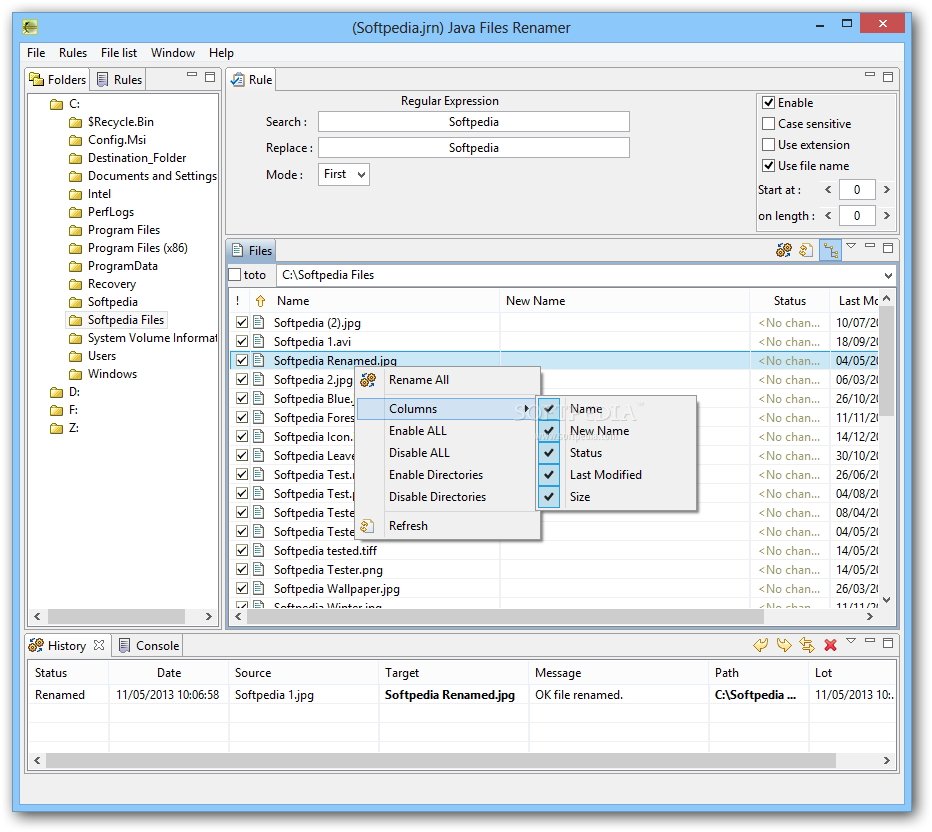Click the undo arrow icon in History toolbar
932x832 pixels.
[x=761, y=645]
